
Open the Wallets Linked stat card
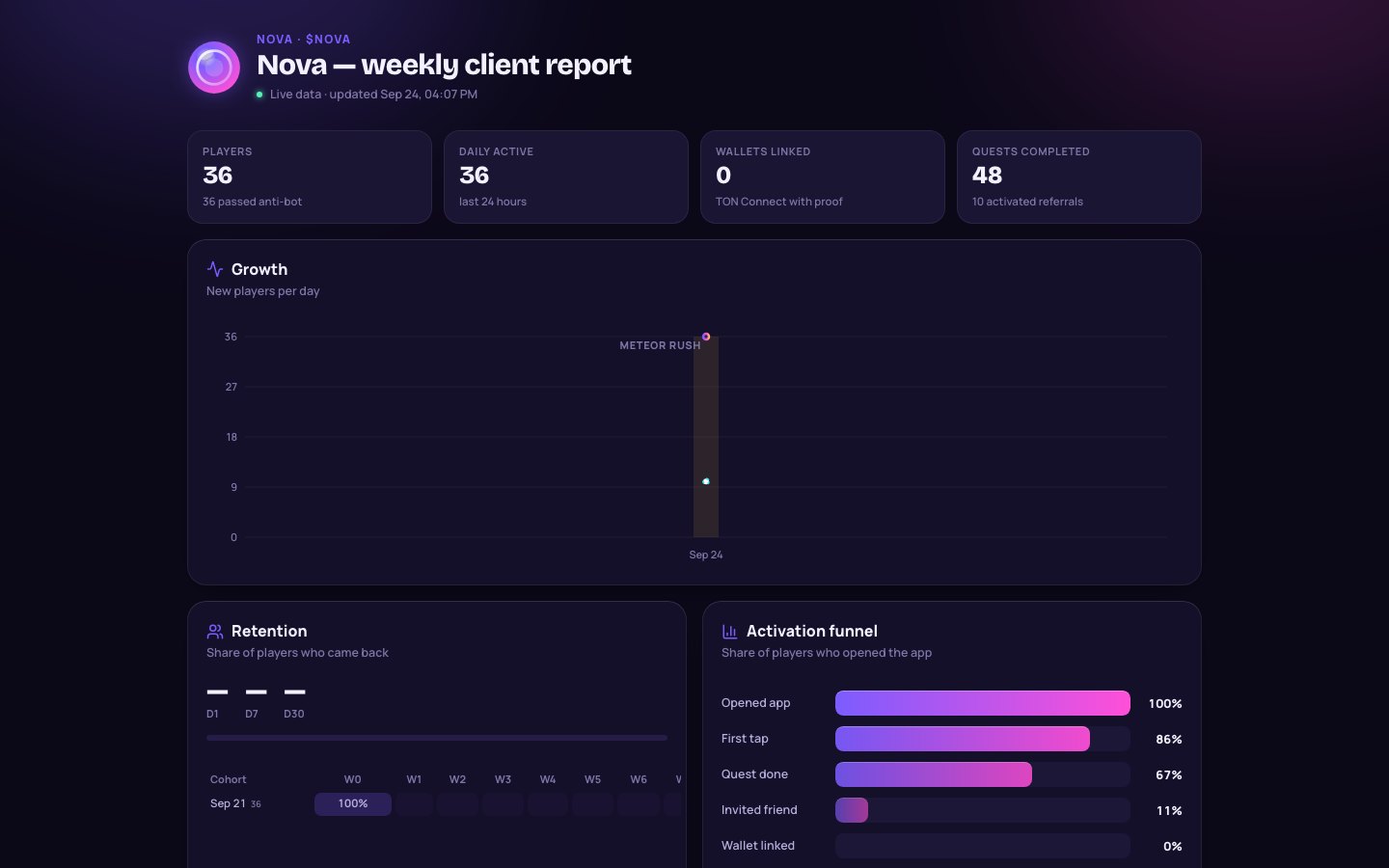click(x=823, y=177)
